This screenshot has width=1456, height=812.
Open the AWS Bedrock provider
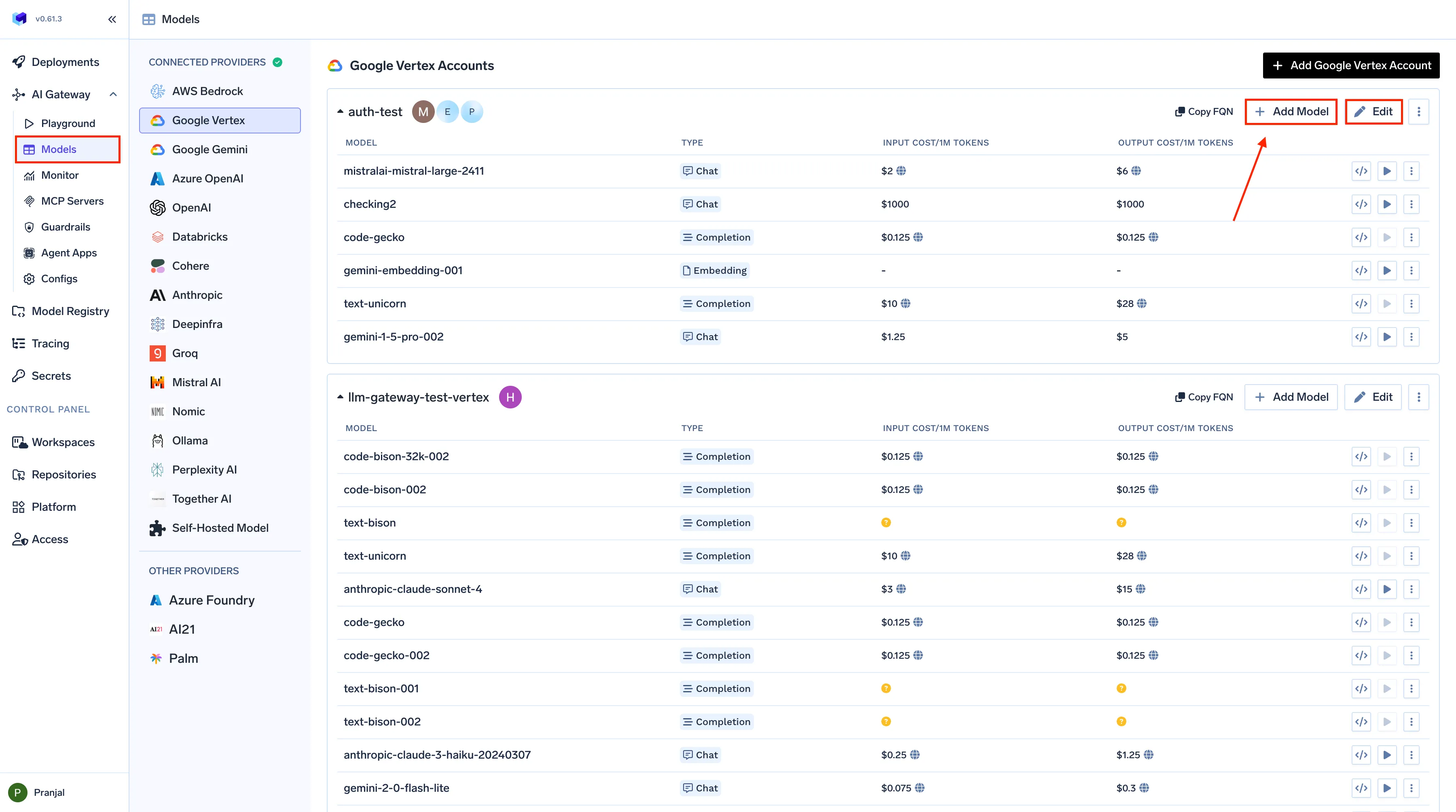pyautogui.click(x=207, y=91)
